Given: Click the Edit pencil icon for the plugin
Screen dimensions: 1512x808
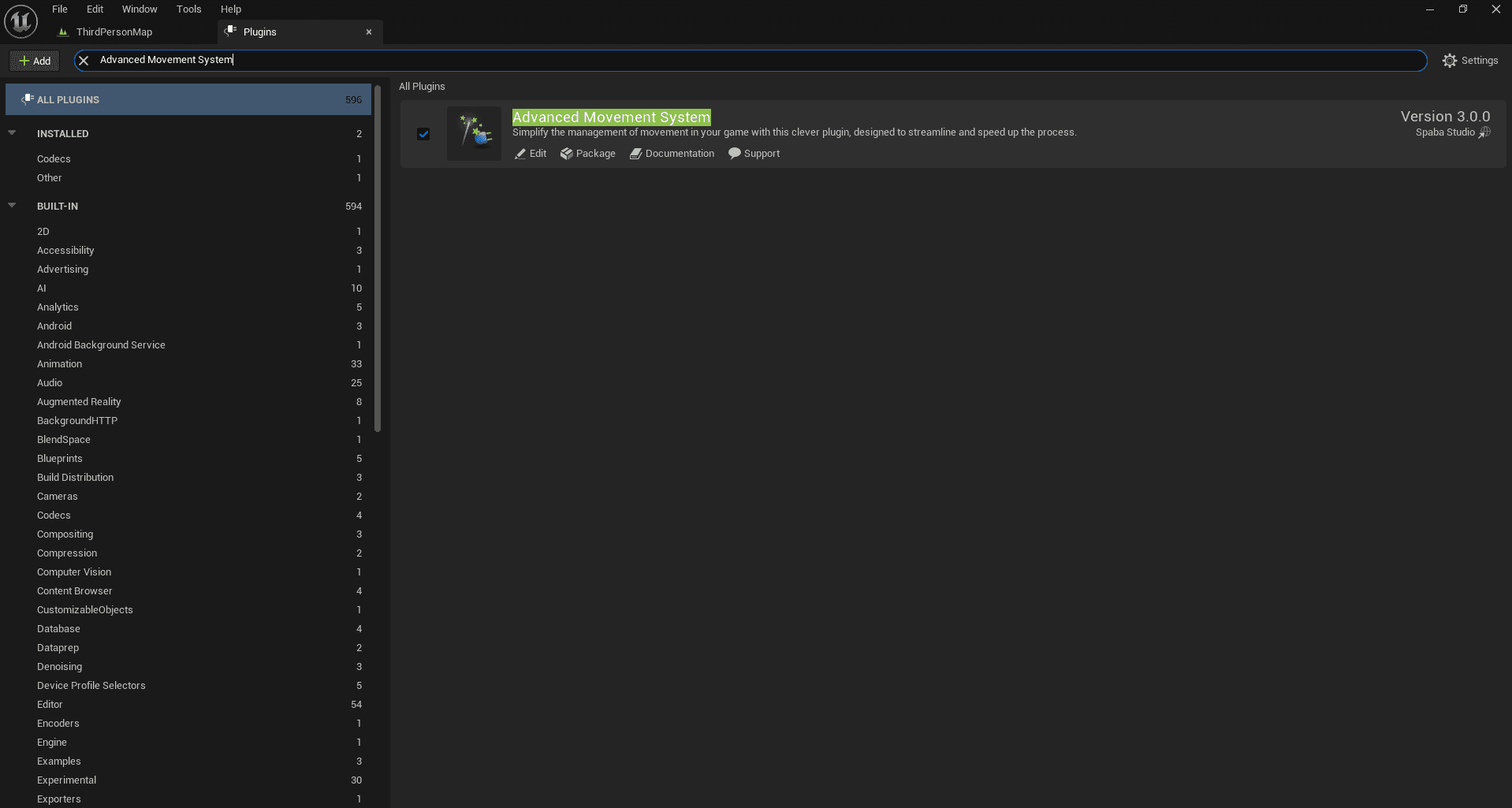Looking at the screenshot, I should pos(520,154).
